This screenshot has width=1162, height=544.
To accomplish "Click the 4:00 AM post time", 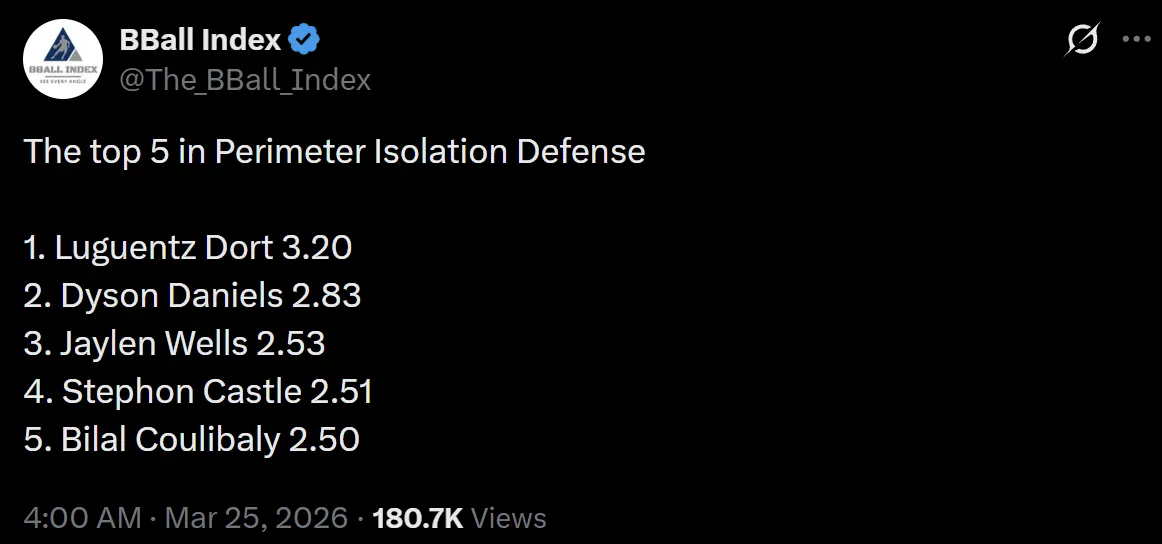I will pos(82,518).
